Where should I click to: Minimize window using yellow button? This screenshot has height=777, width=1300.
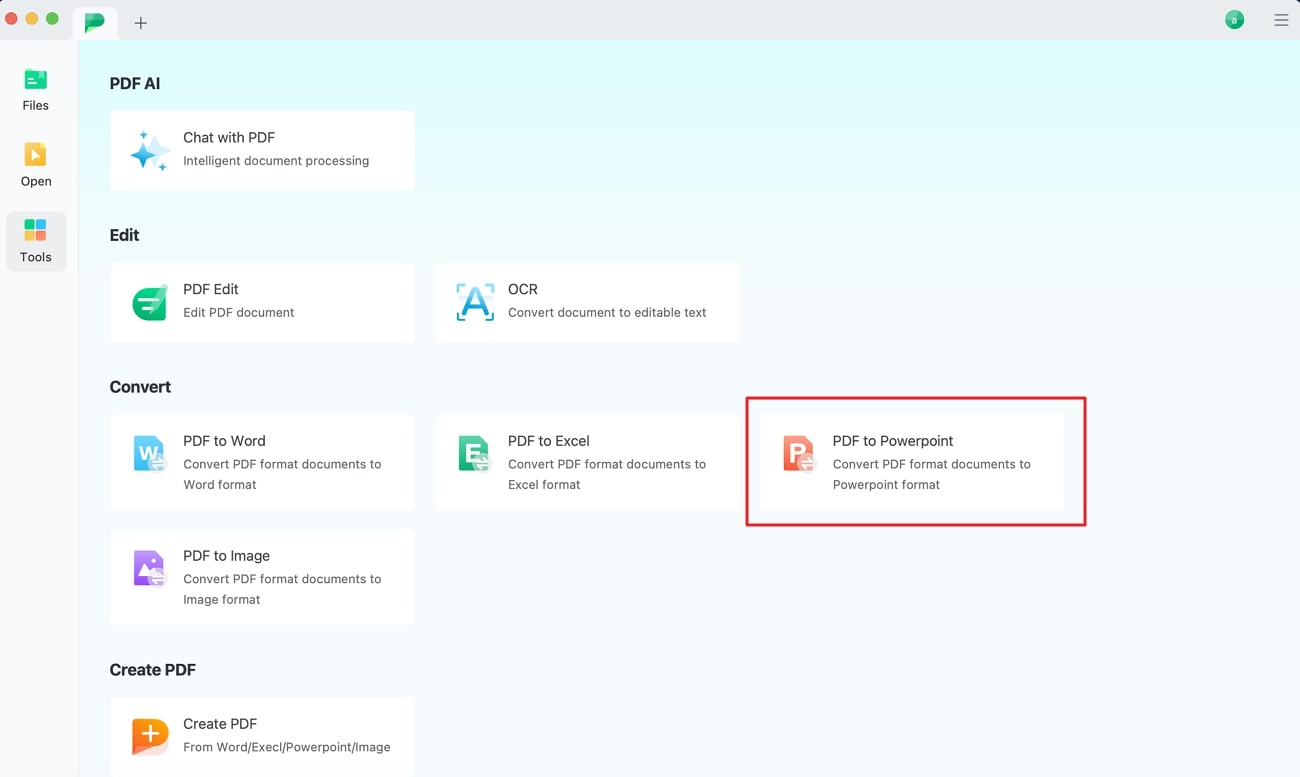(x=32, y=19)
